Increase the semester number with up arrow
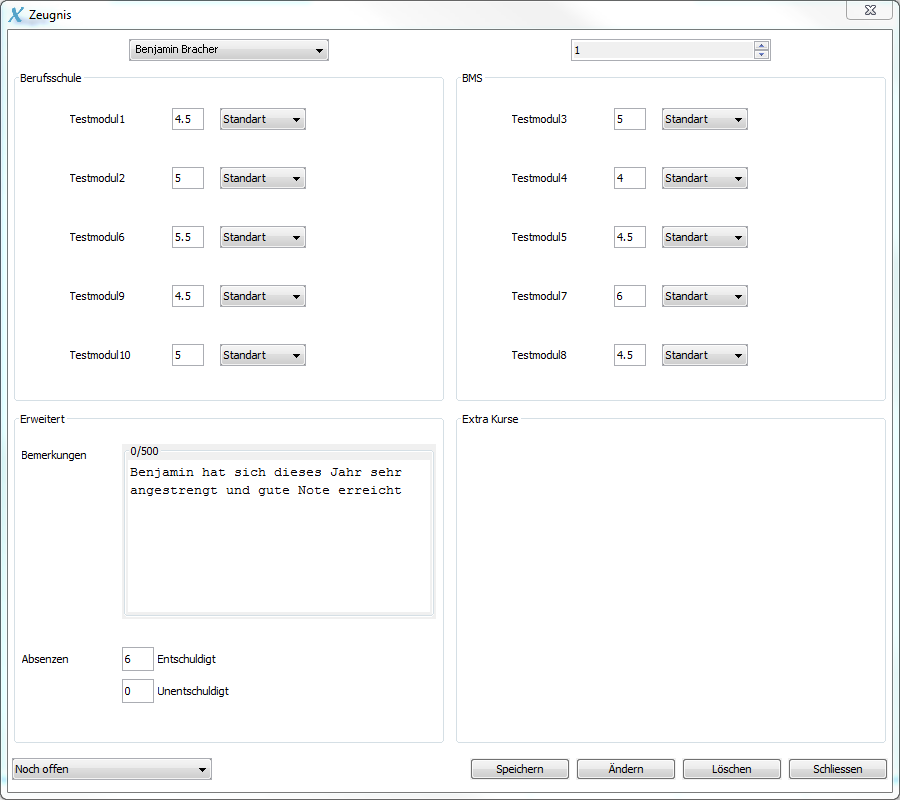Screen dimensions: 900x800 [x=761, y=45]
